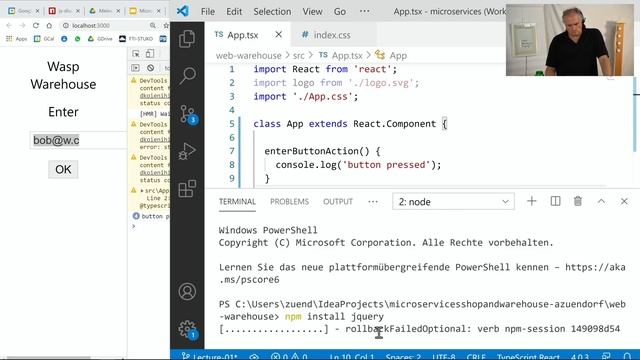This screenshot has height=360, width=640.
Task: Select the TypeScript React language mode
Action: pyautogui.click(x=528, y=356)
